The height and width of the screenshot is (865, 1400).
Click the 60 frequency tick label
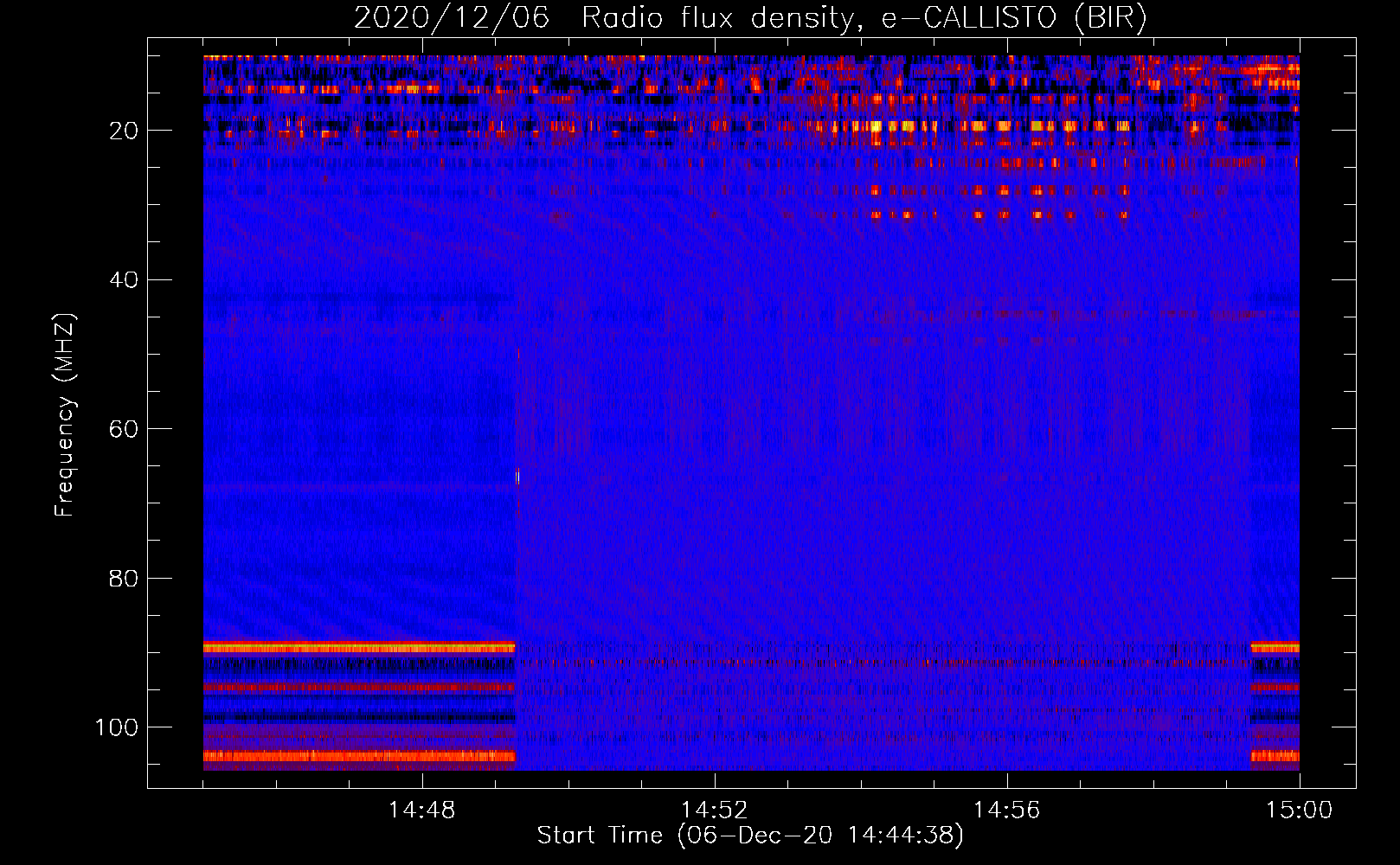click(x=125, y=429)
